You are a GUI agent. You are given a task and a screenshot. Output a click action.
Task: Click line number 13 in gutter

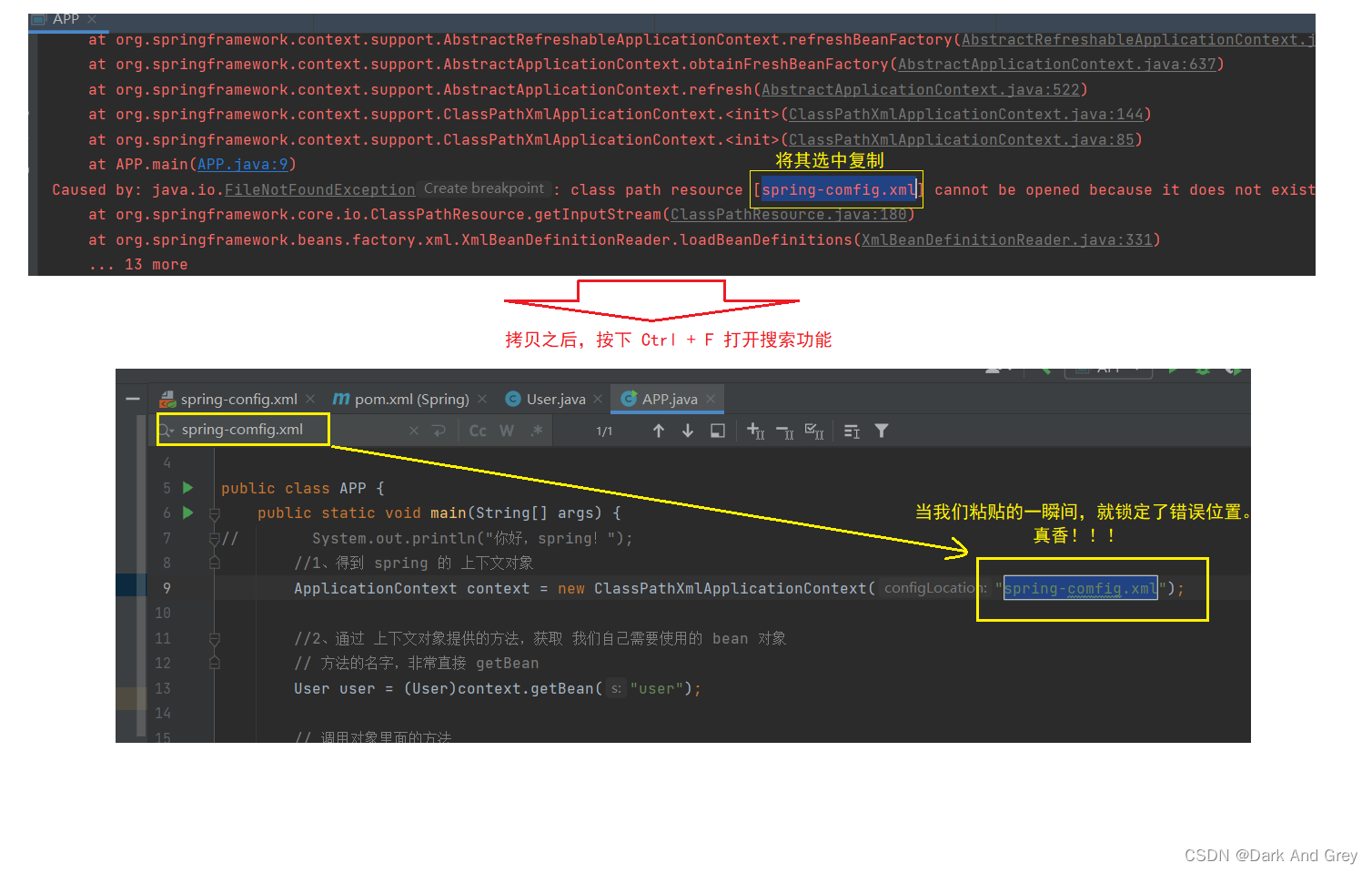pyautogui.click(x=163, y=689)
